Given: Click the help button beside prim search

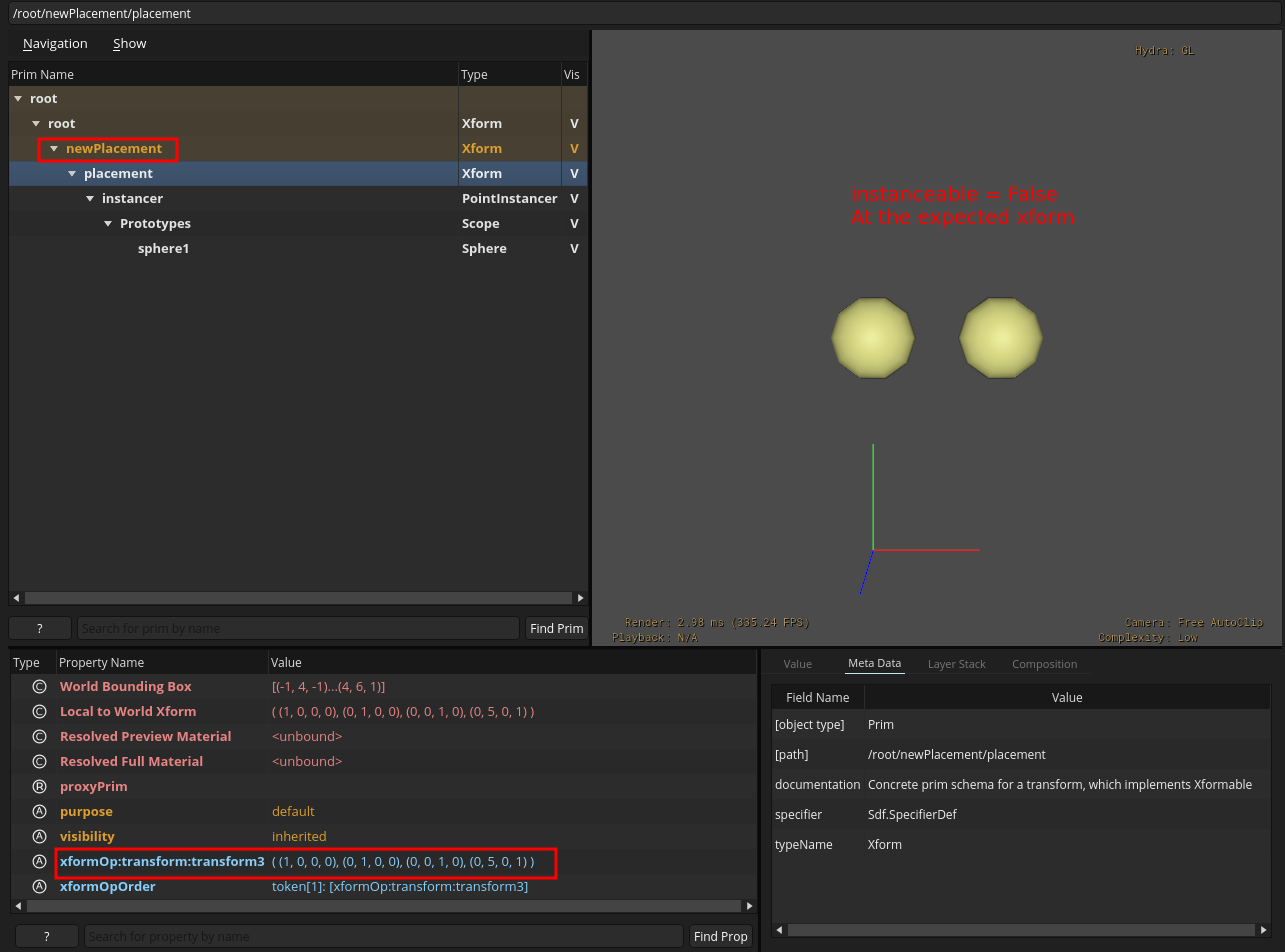Looking at the screenshot, I should click(x=40, y=629).
